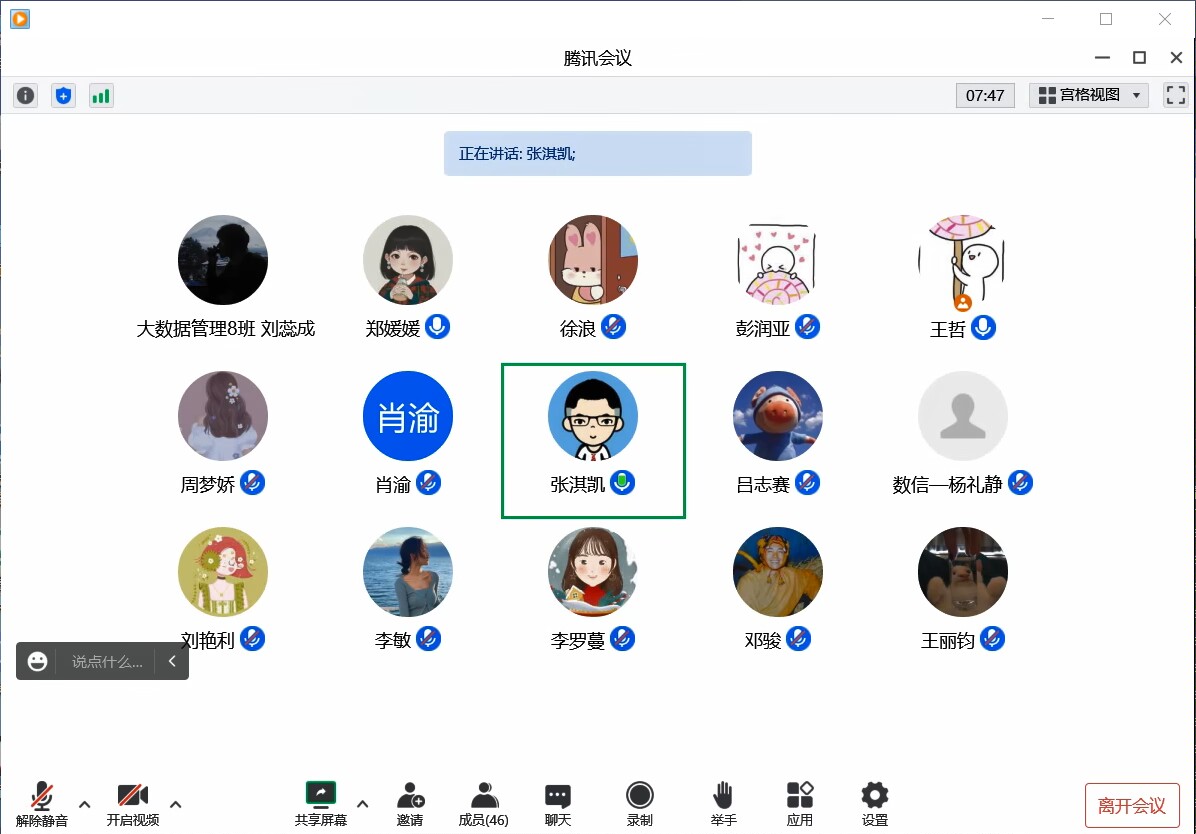Open 聊天 chat panel
The image size is (1196, 834).
558,804
